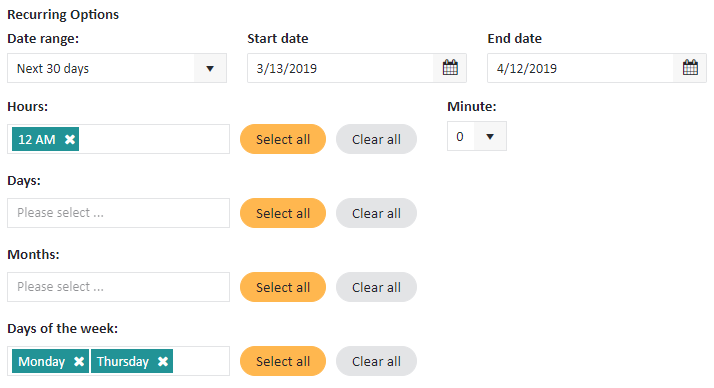The width and height of the screenshot is (714, 388).
Task: Open the Minute dropdown
Action: click(490, 136)
